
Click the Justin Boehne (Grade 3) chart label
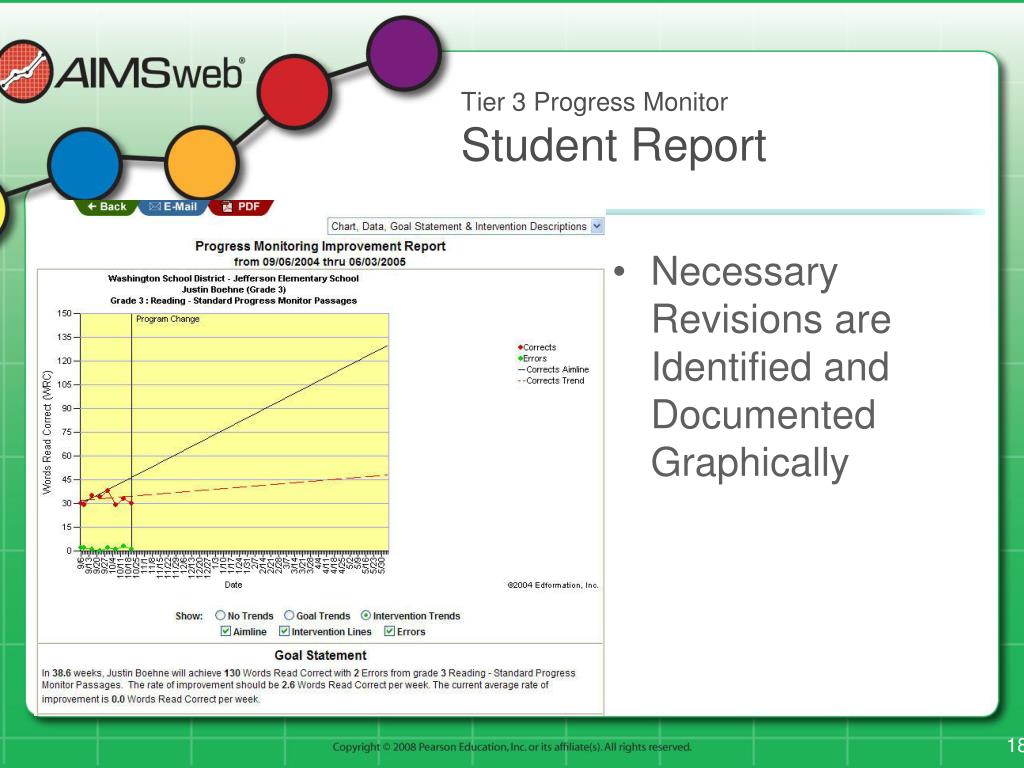pyautogui.click(x=234, y=289)
